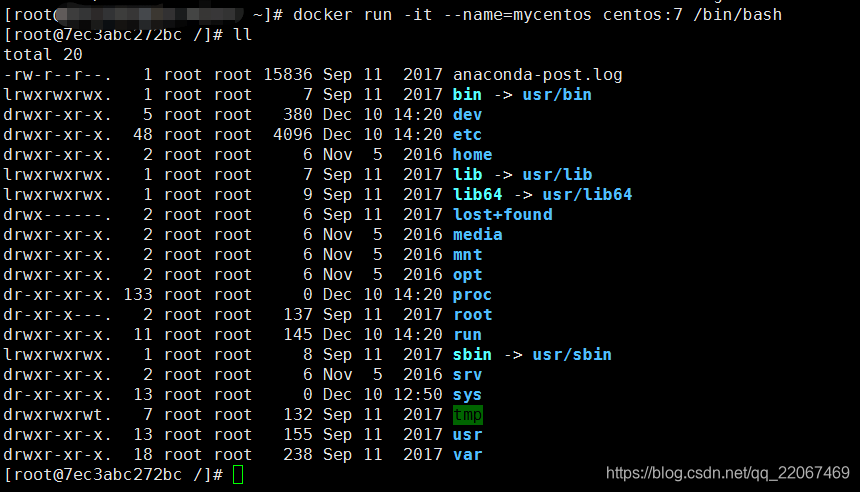Click the usr/lib link target
860x492 pixels.
click(x=557, y=174)
